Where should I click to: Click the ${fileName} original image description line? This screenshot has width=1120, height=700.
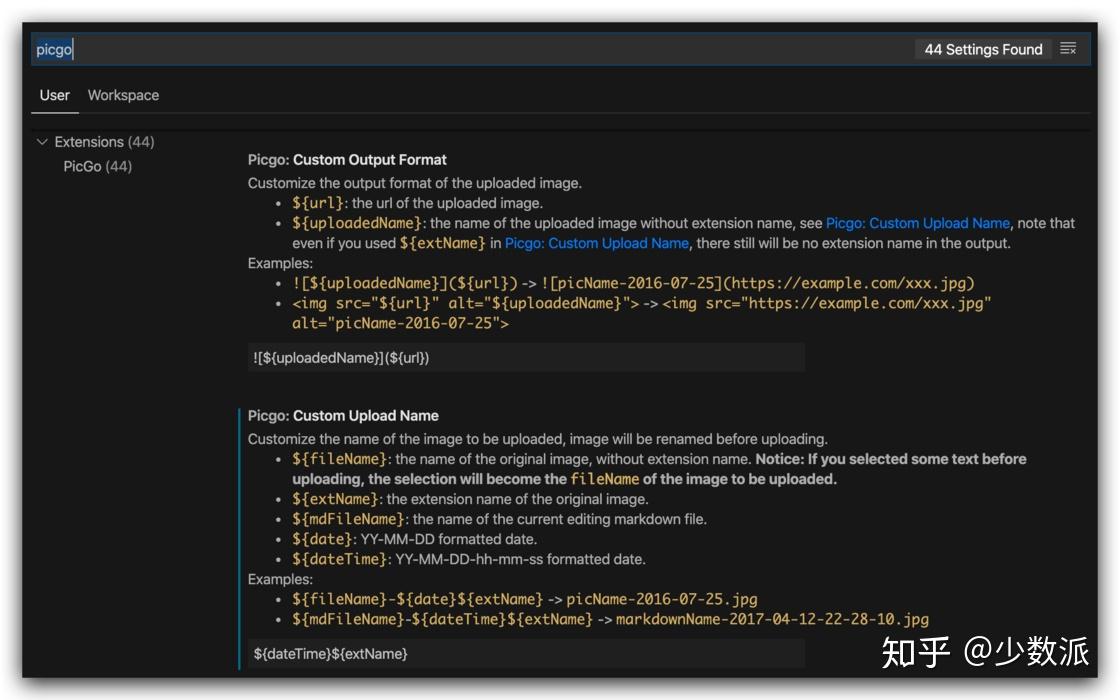(659, 469)
